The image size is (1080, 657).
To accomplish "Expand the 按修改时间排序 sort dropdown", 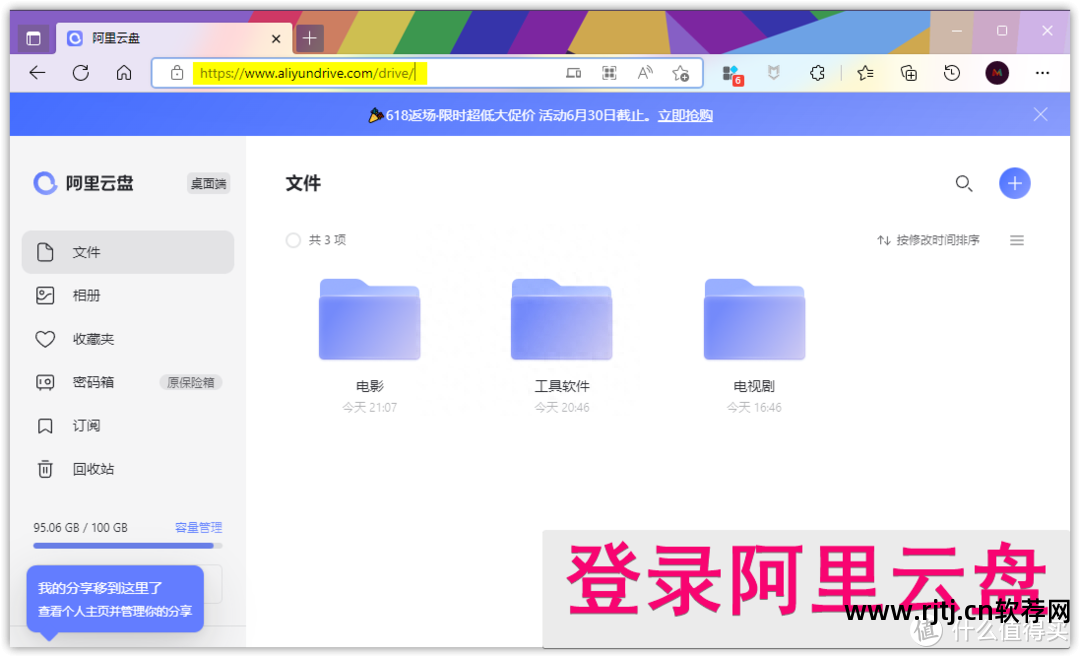I will (928, 240).
